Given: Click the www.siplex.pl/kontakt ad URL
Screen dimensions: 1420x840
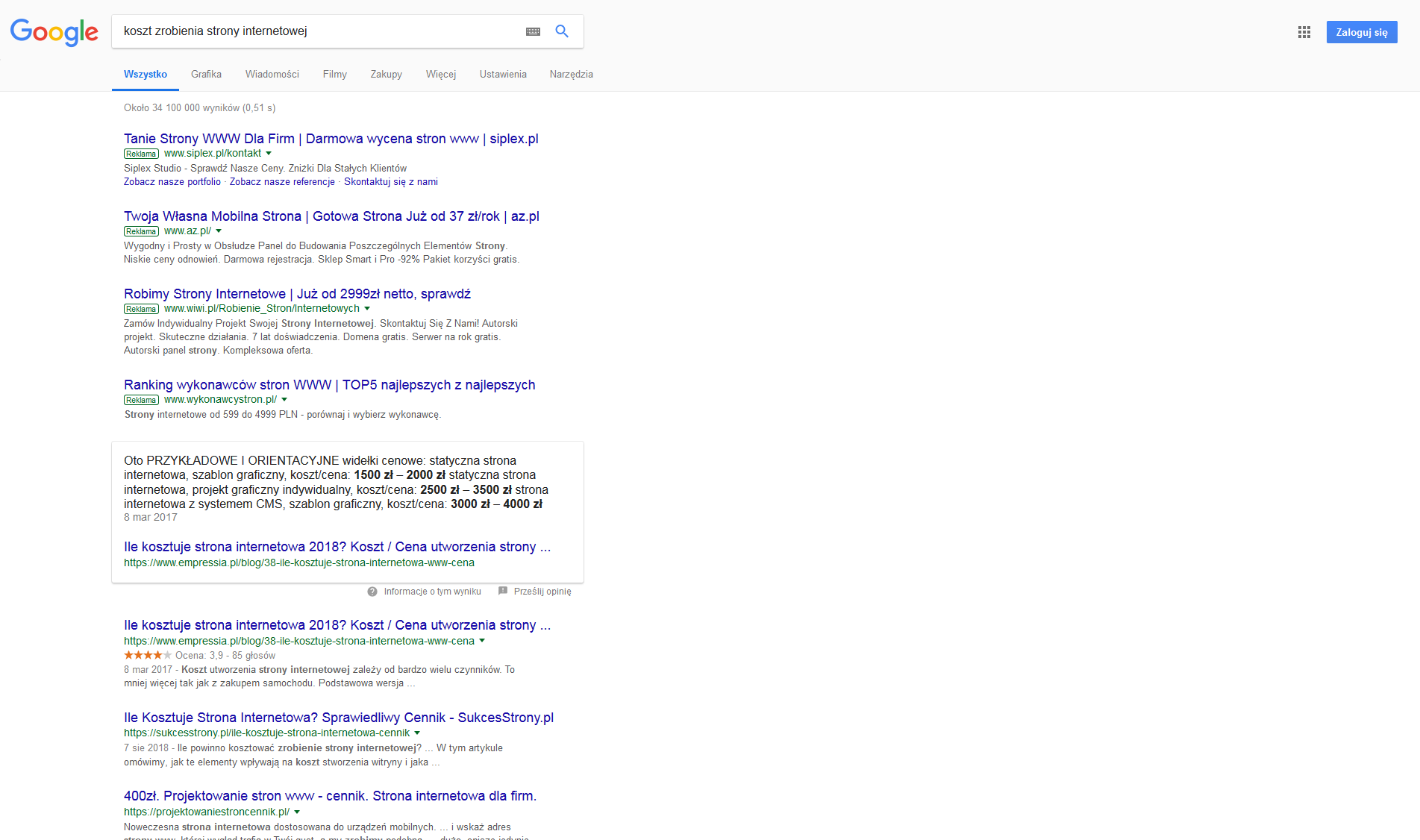Looking at the screenshot, I should coord(213,154).
